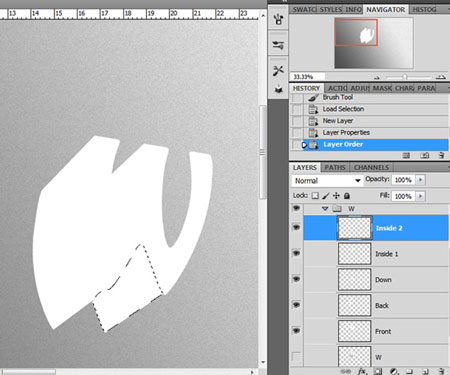450x375 pixels.
Task: Show the hidden W layer
Action: click(x=296, y=357)
